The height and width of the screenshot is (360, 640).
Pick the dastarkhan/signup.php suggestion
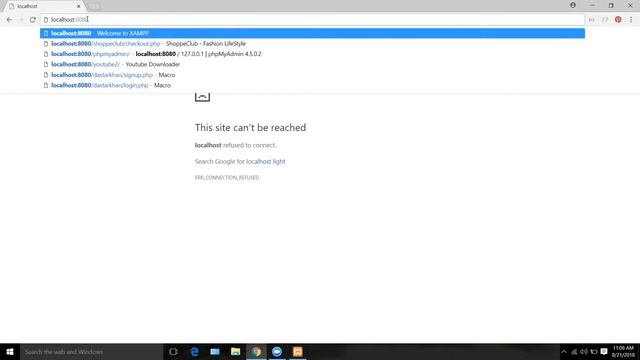pyautogui.click(x=312, y=75)
